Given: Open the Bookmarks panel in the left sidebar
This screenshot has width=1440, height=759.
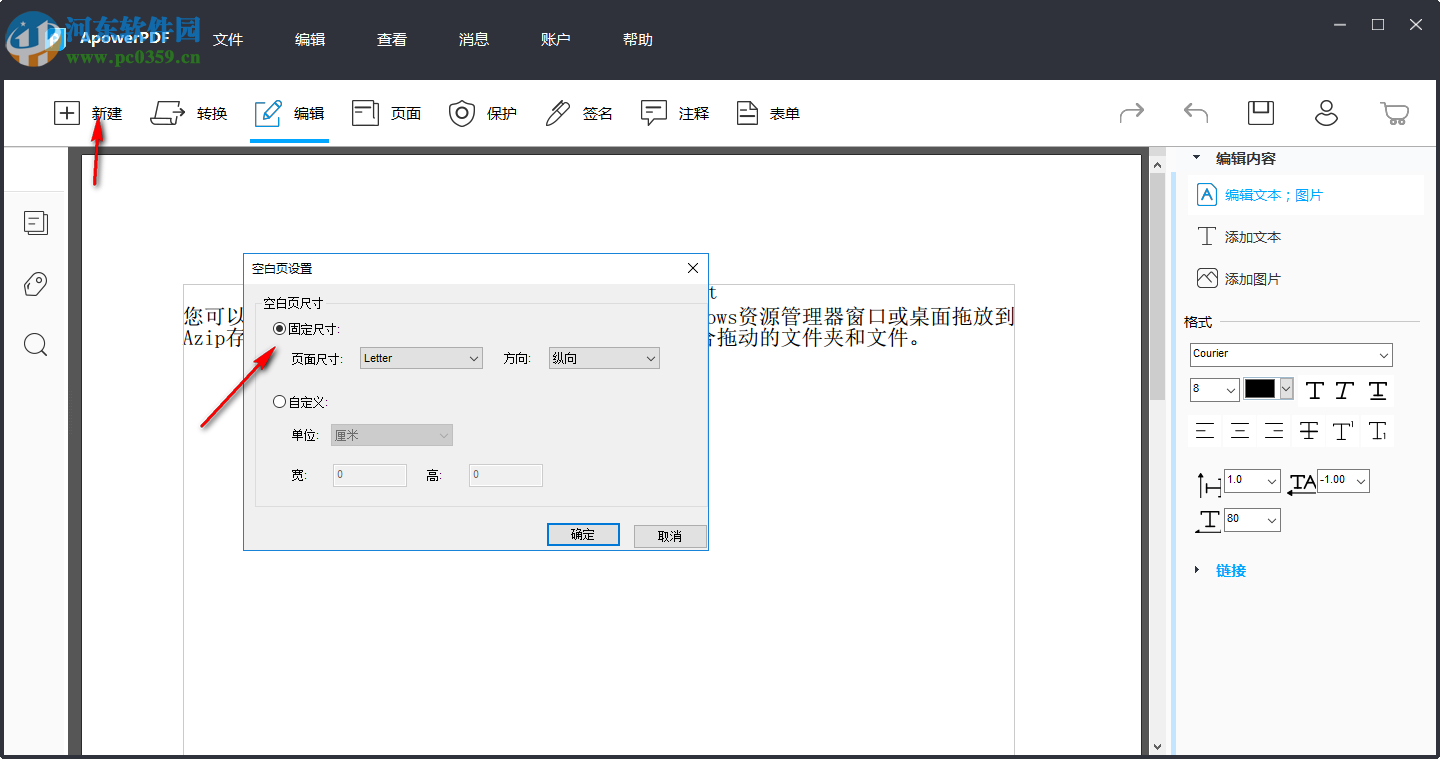Looking at the screenshot, I should pyautogui.click(x=35, y=284).
